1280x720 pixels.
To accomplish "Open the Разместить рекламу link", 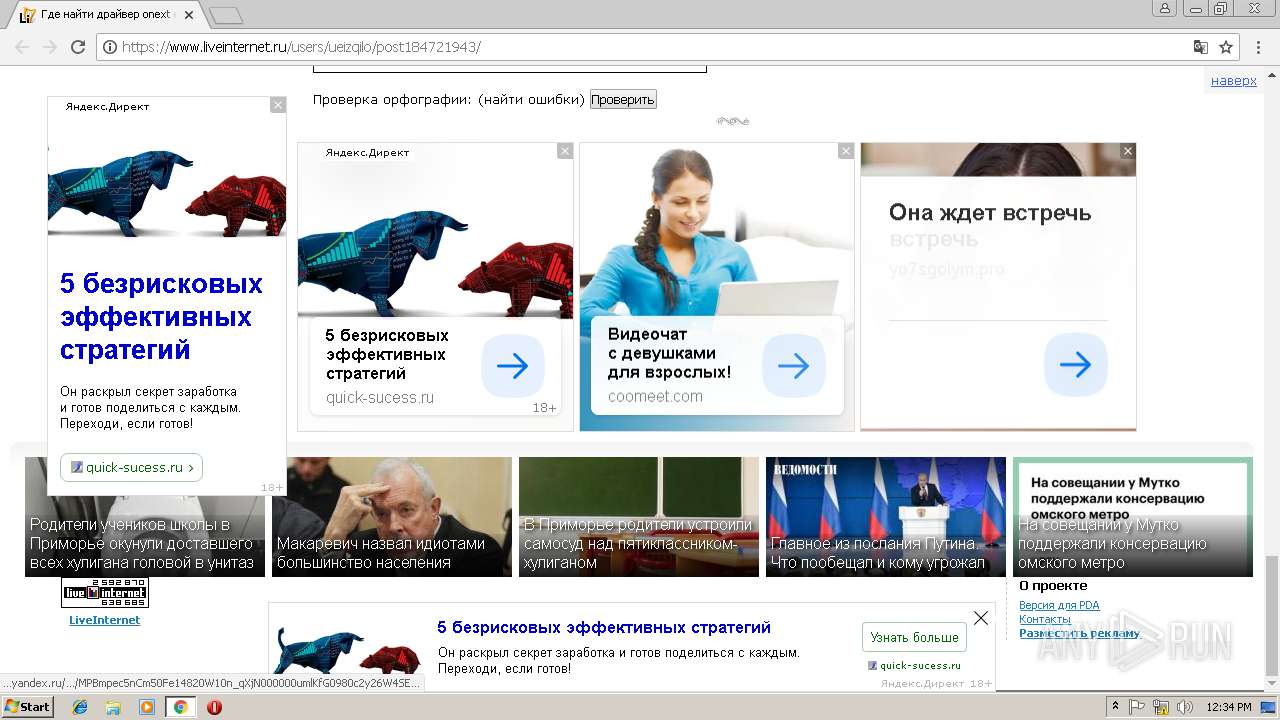I will pos(1079,633).
